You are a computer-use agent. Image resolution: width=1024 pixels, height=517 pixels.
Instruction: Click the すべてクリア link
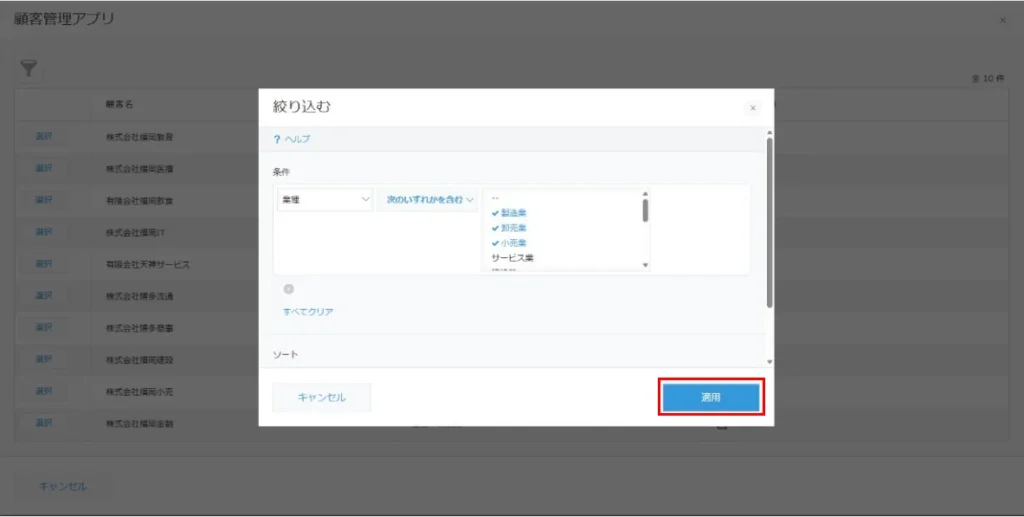point(308,312)
